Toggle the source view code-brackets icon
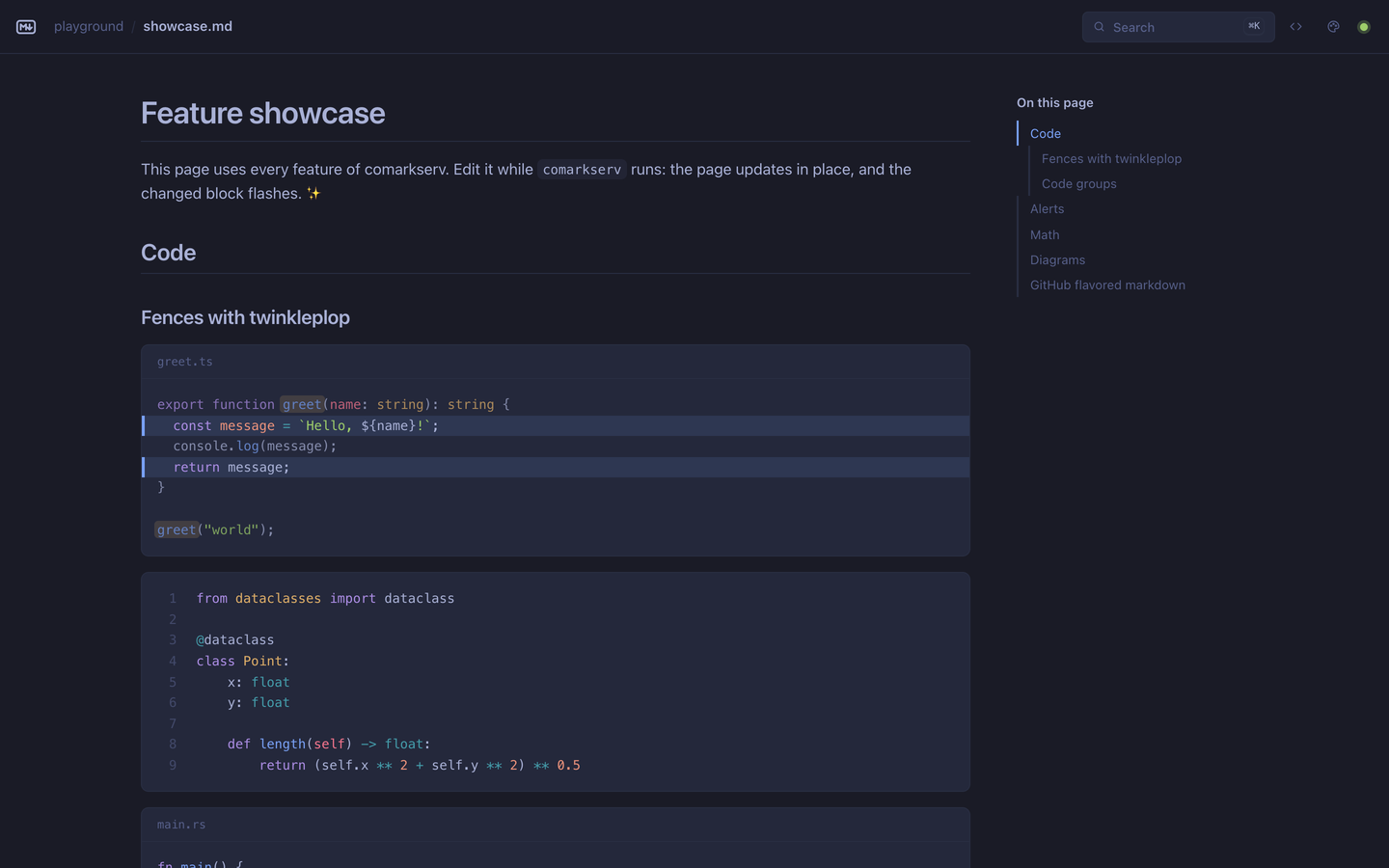This screenshot has height=868, width=1389. click(1295, 27)
